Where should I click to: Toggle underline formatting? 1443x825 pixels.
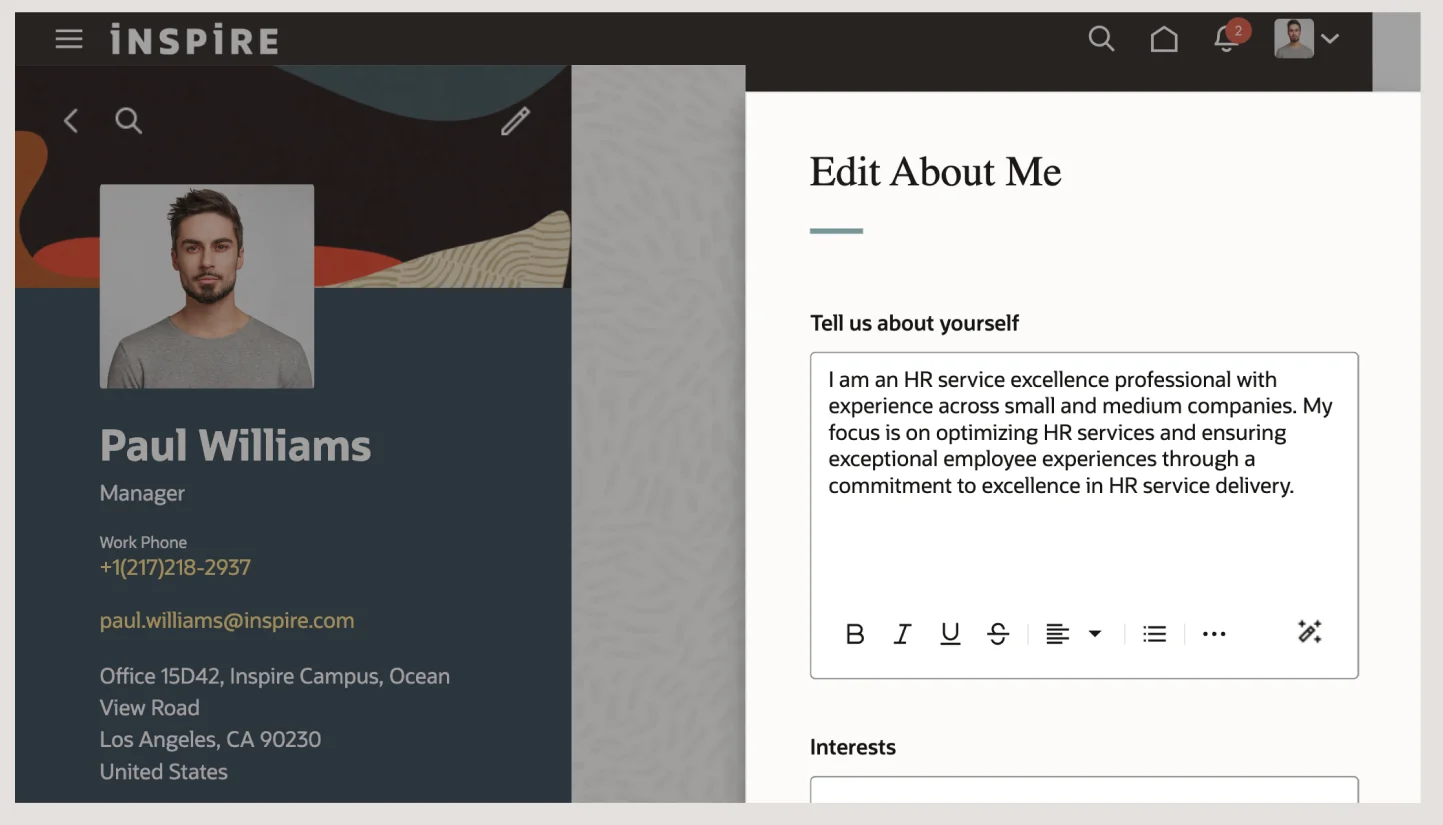pyautogui.click(x=950, y=634)
